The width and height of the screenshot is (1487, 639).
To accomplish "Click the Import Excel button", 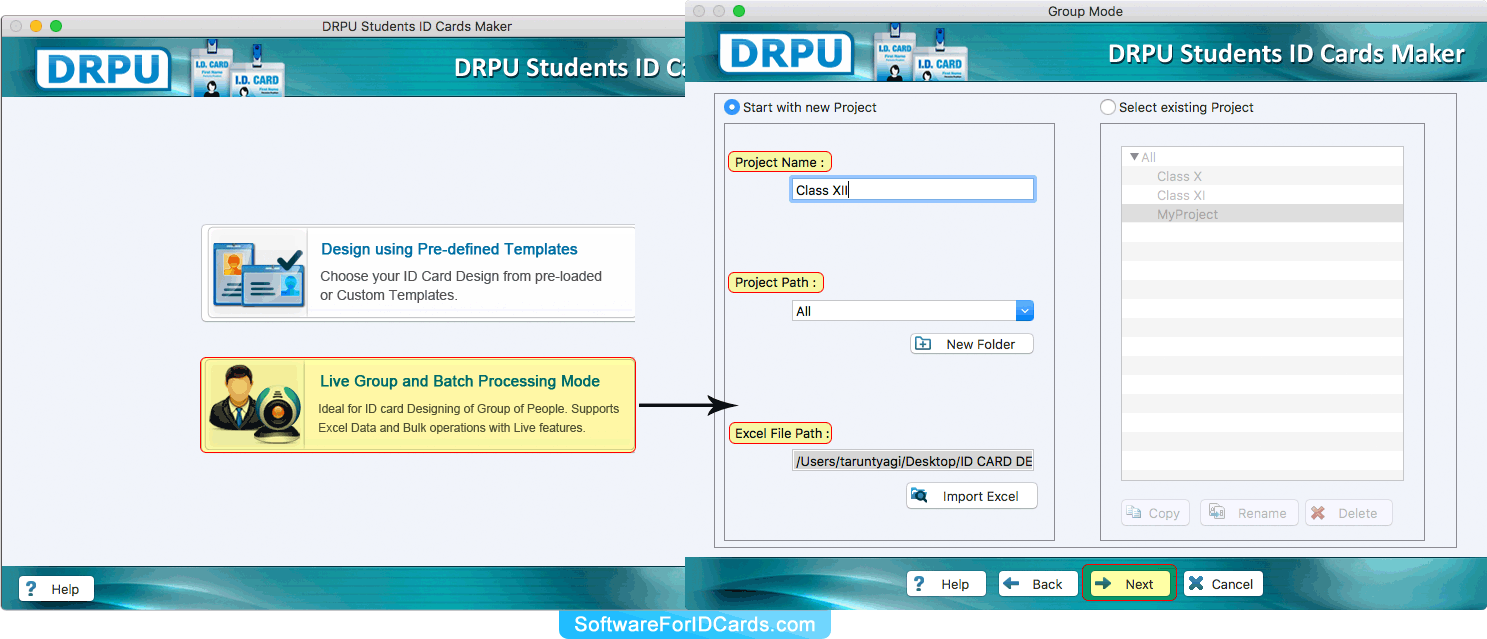I will [972, 496].
